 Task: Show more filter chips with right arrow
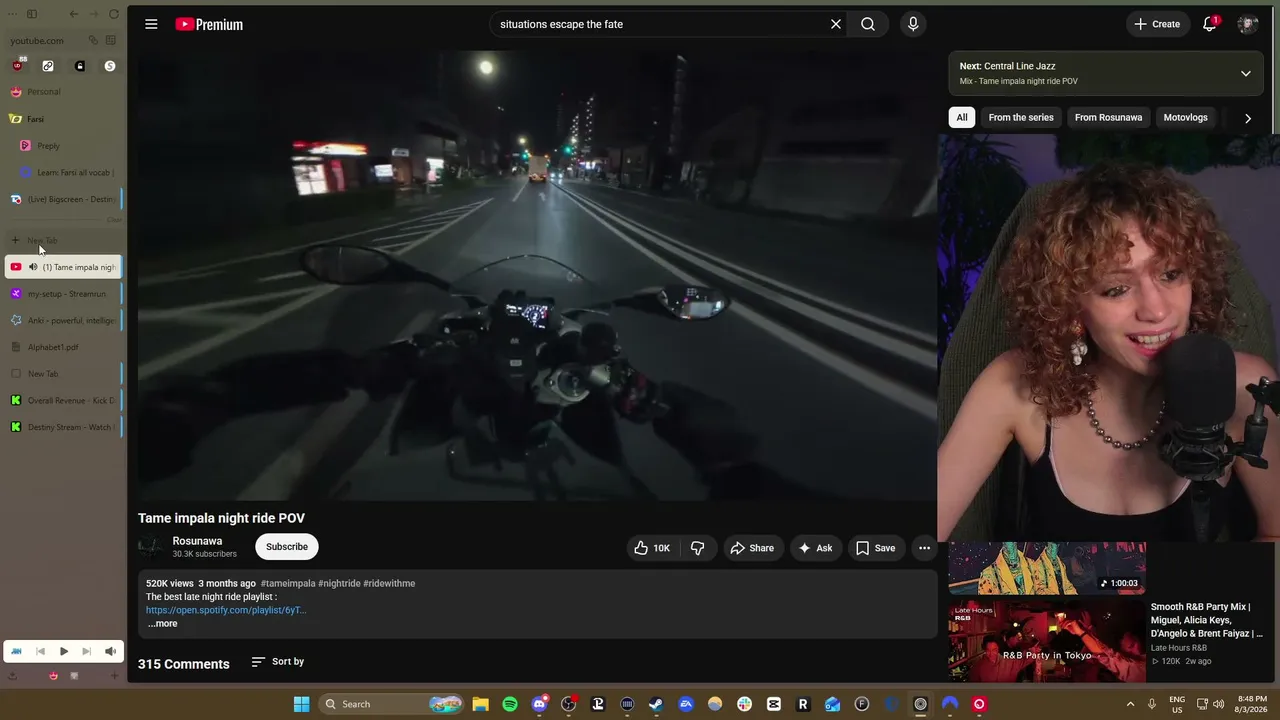(1248, 118)
